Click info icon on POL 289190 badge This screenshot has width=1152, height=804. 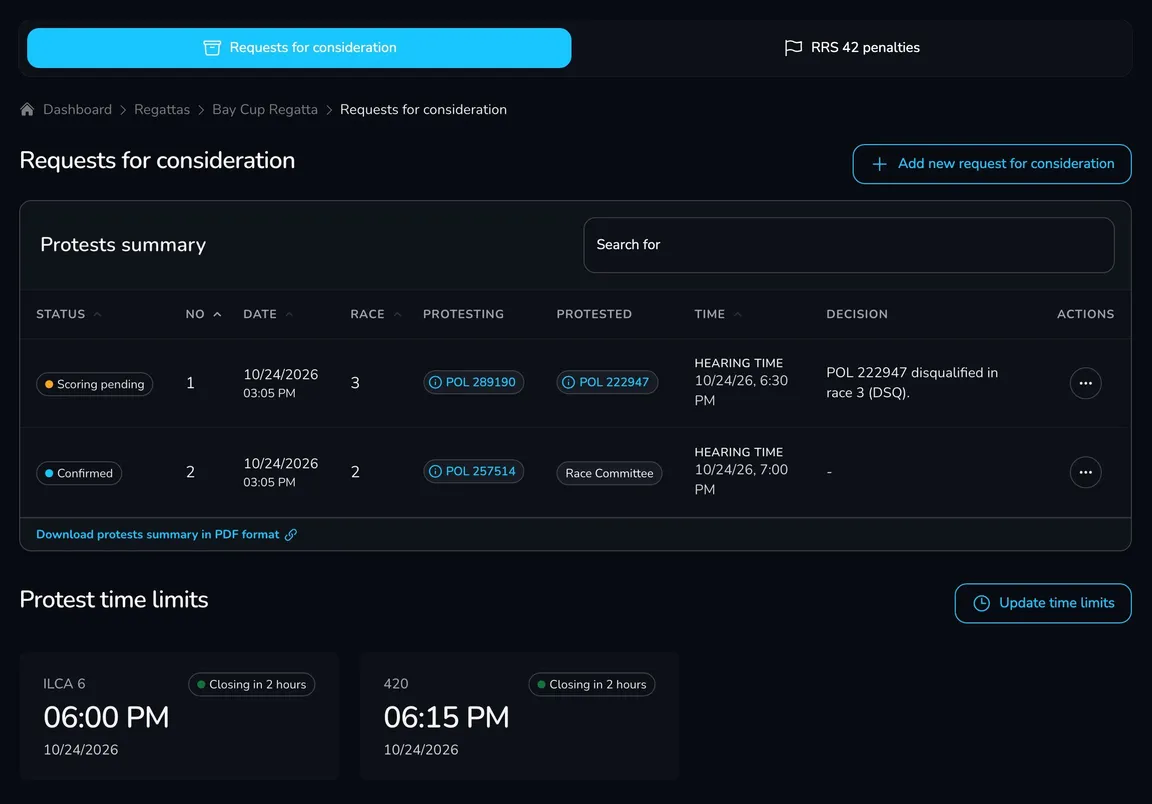(x=435, y=382)
